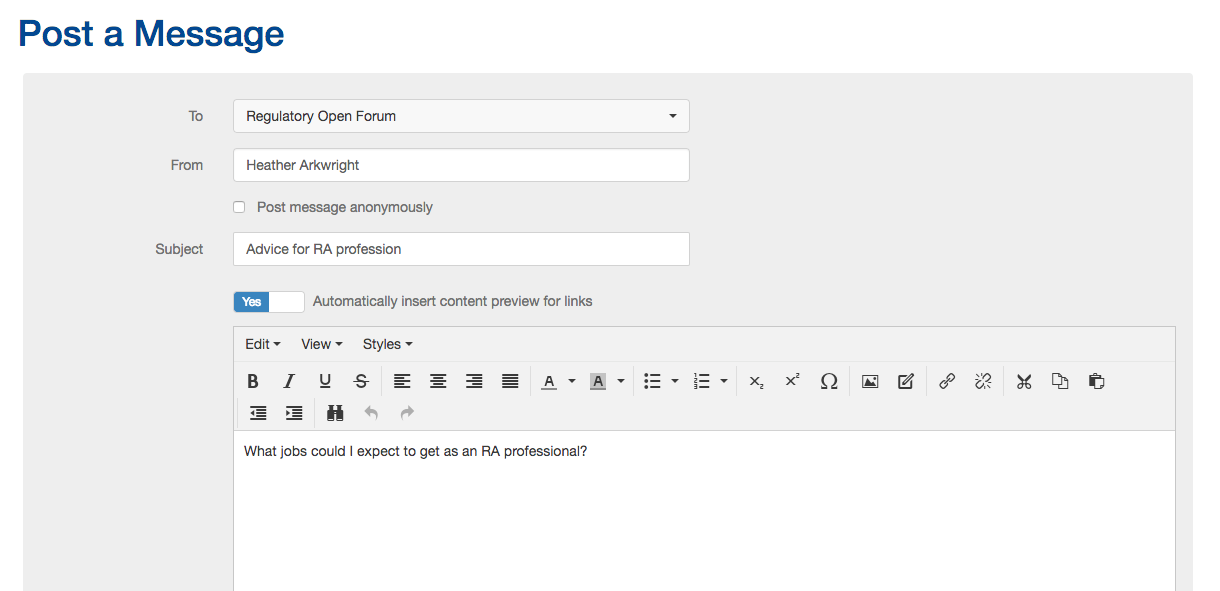1220x591 pixels.
Task: Click the text color button
Action: 549,381
